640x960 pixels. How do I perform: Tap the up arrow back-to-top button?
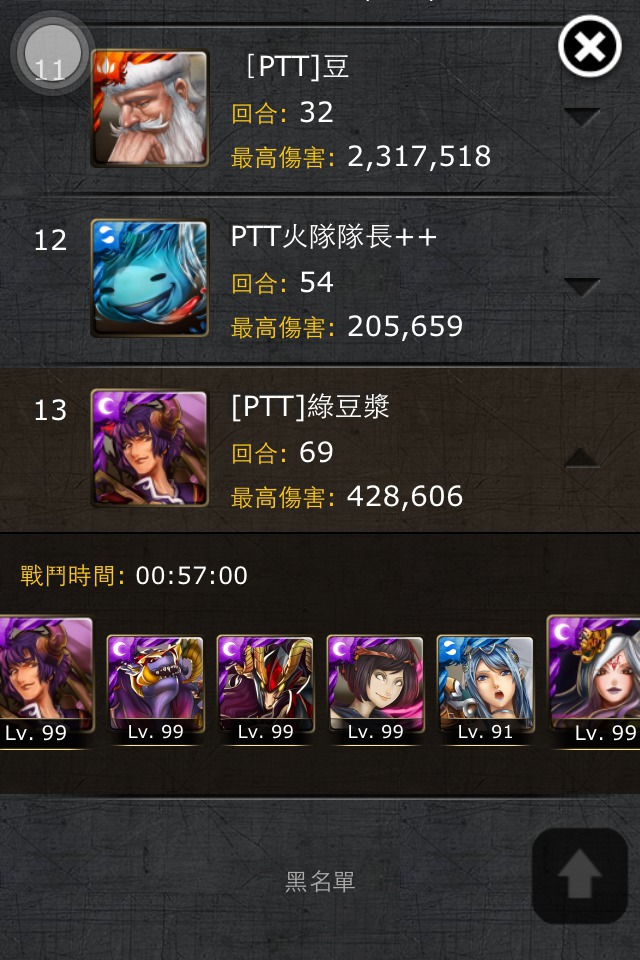coord(579,876)
